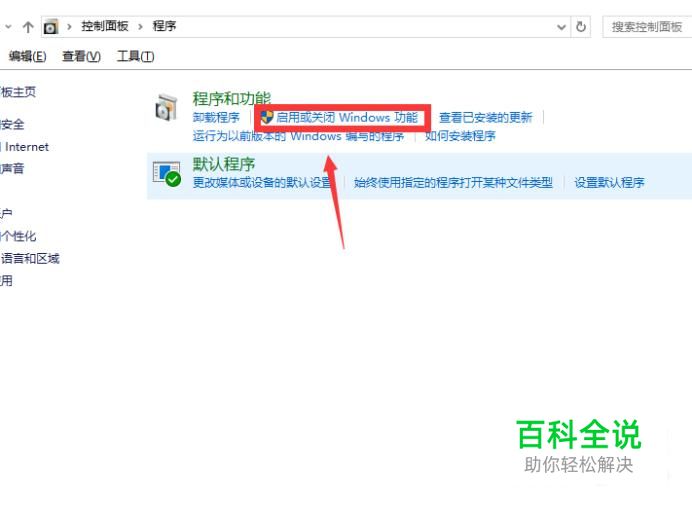Screen dimensions: 692x509
Task: Click 查看已安装的更新 link
Action: tap(485, 117)
